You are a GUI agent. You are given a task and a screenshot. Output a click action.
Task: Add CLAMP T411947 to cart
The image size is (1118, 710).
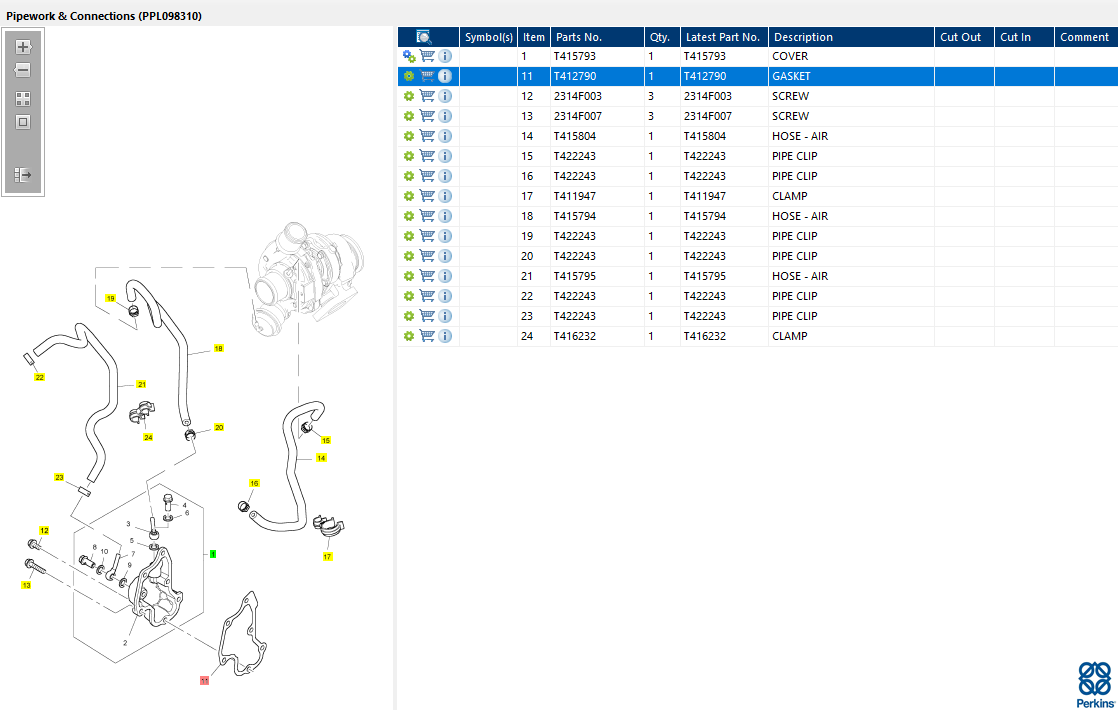427,195
